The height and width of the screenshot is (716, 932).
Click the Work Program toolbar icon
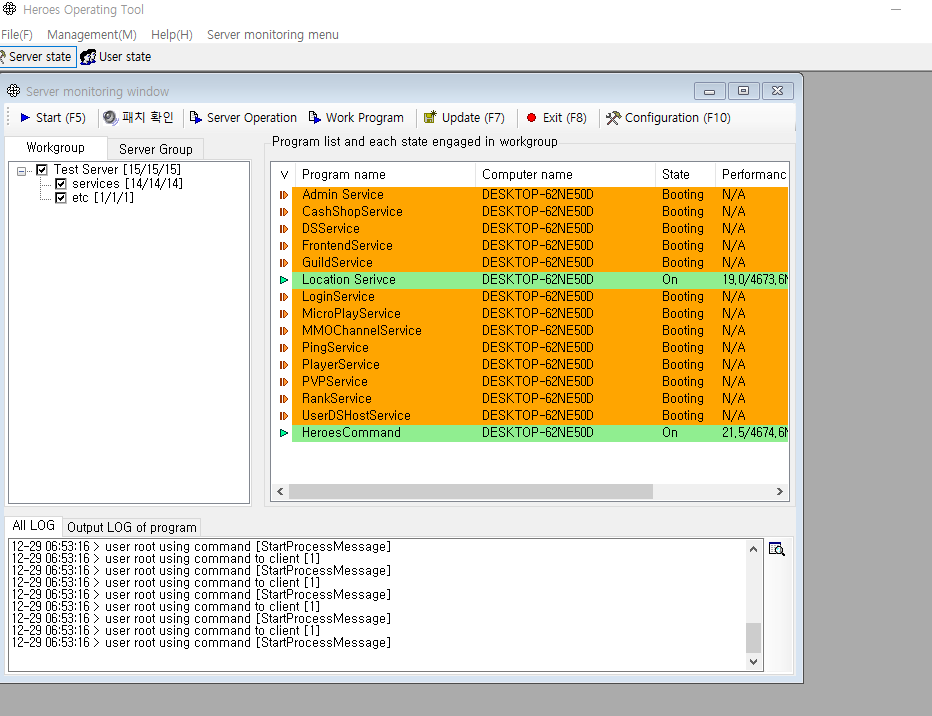(x=316, y=118)
